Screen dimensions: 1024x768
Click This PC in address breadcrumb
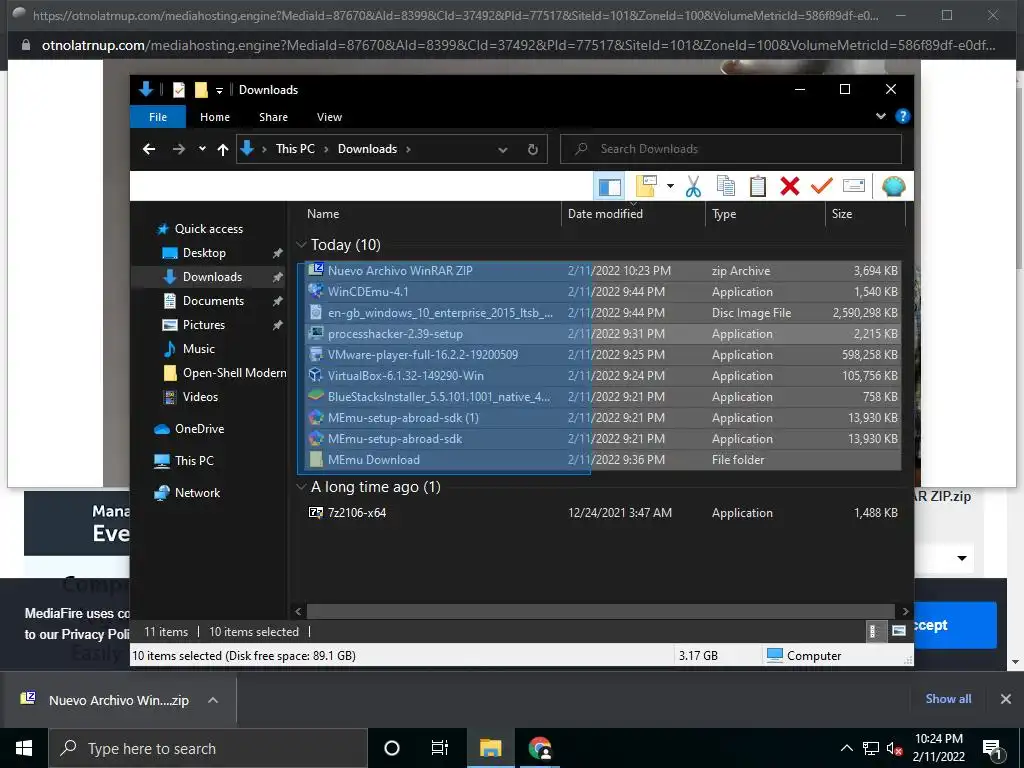coord(295,149)
